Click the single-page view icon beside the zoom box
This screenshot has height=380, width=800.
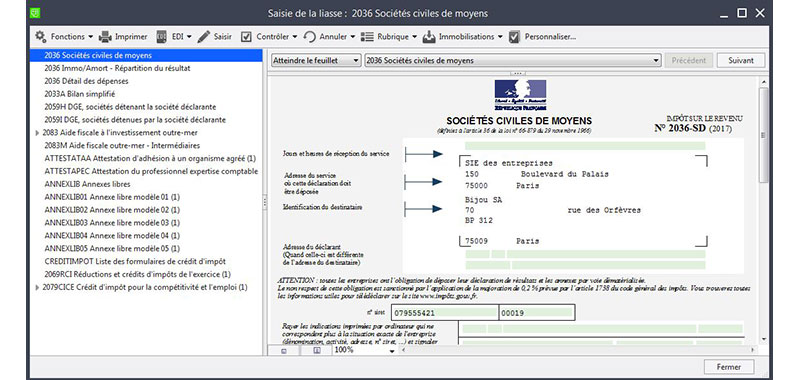click(284, 350)
